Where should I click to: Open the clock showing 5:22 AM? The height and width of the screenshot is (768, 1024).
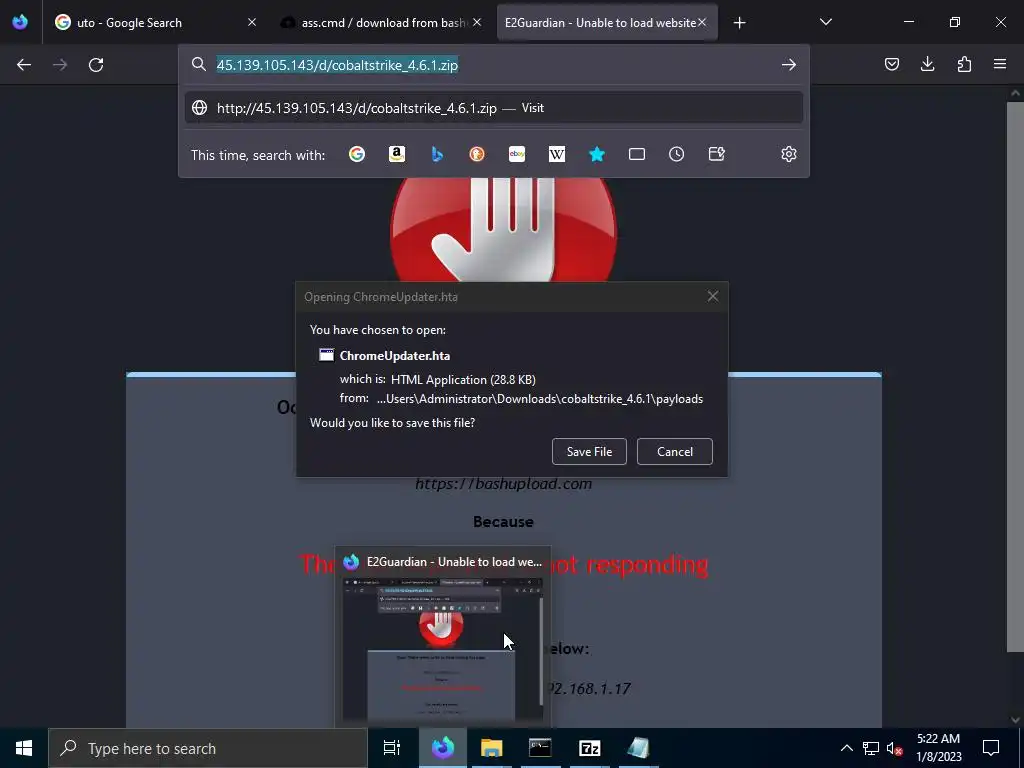pos(938,748)
